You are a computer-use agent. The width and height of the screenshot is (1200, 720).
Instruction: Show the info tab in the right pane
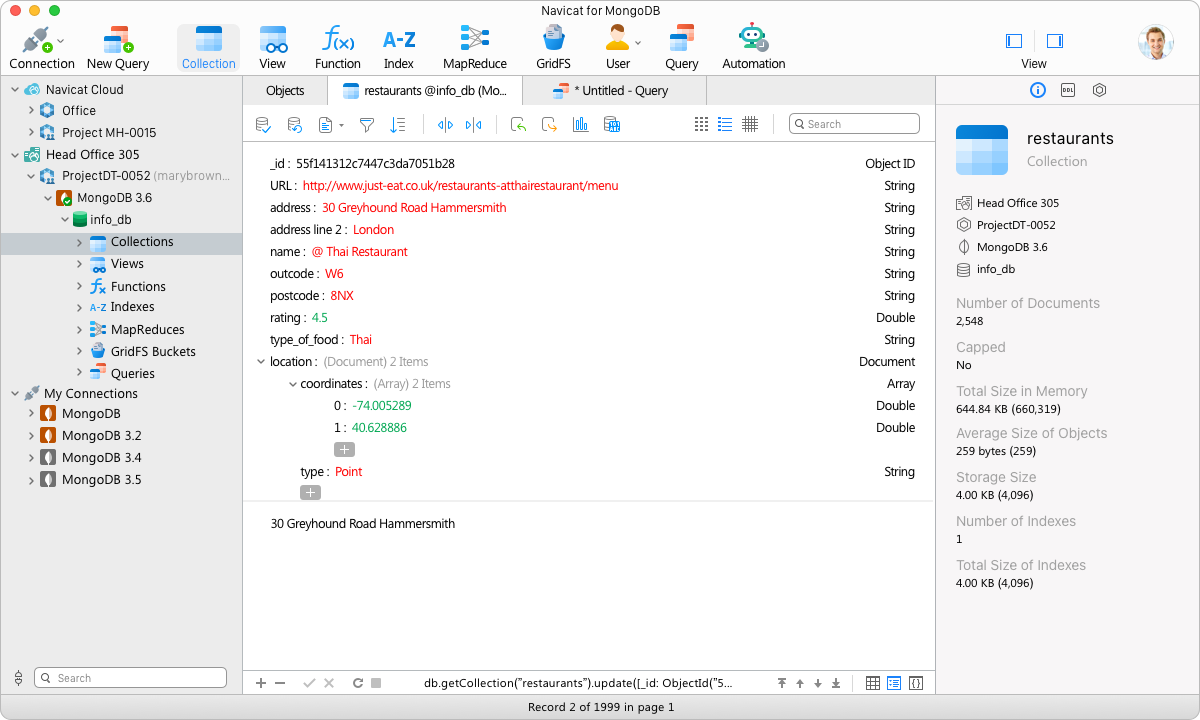click(1038, 90)
